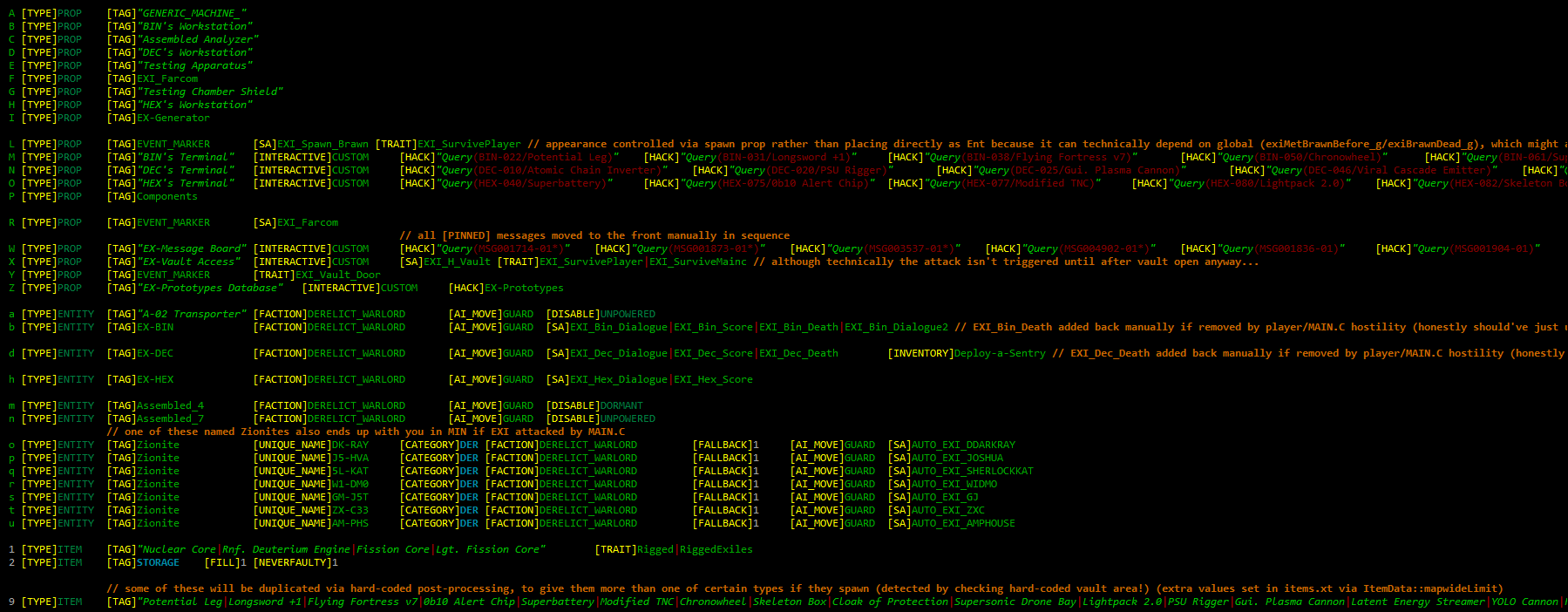Click "DEC's Workstation" tag value
The image size is (1568, 612).
(x=195, y=52)
